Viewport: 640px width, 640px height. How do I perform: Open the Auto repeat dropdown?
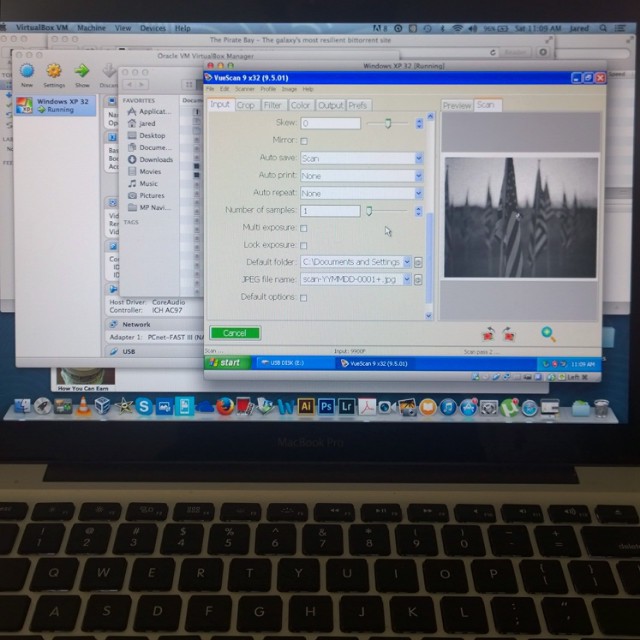point(362,193)
